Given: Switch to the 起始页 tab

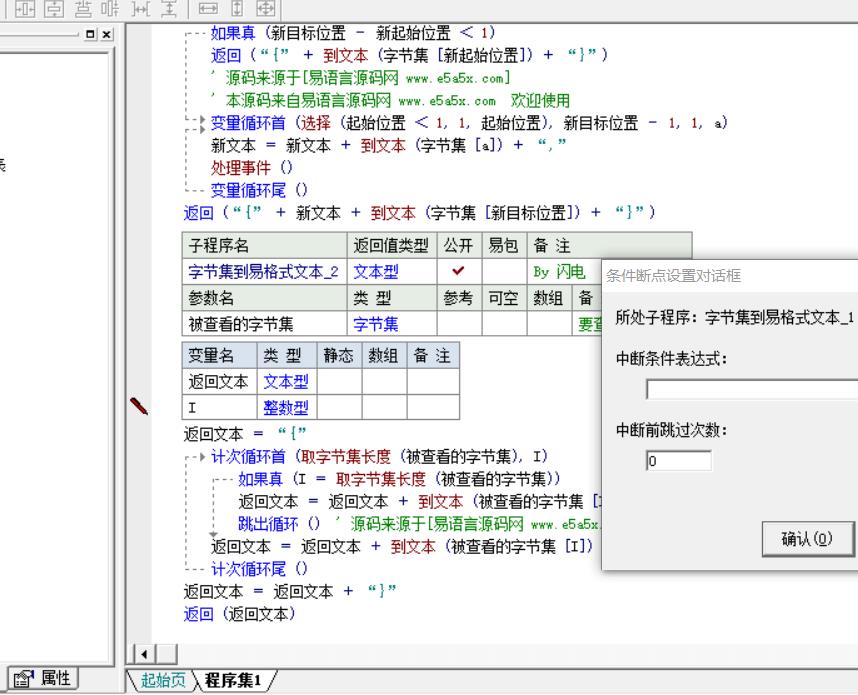Looking at the screenshot, I should click(x=163, y=680).
